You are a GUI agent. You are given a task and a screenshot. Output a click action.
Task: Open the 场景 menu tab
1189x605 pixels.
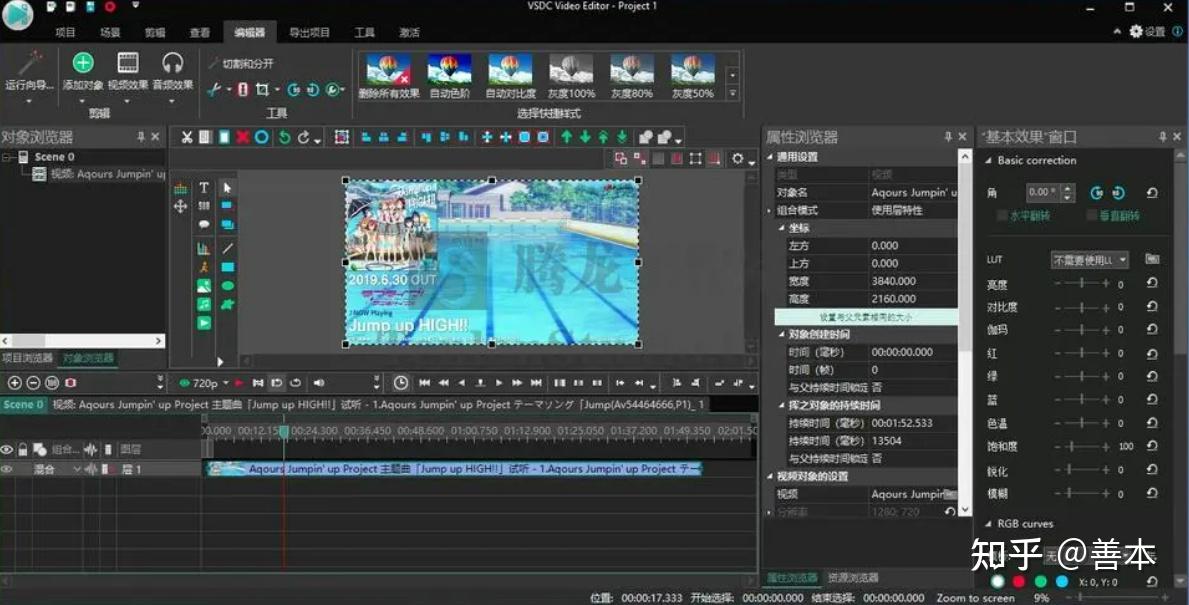click(x=110, y=32)
